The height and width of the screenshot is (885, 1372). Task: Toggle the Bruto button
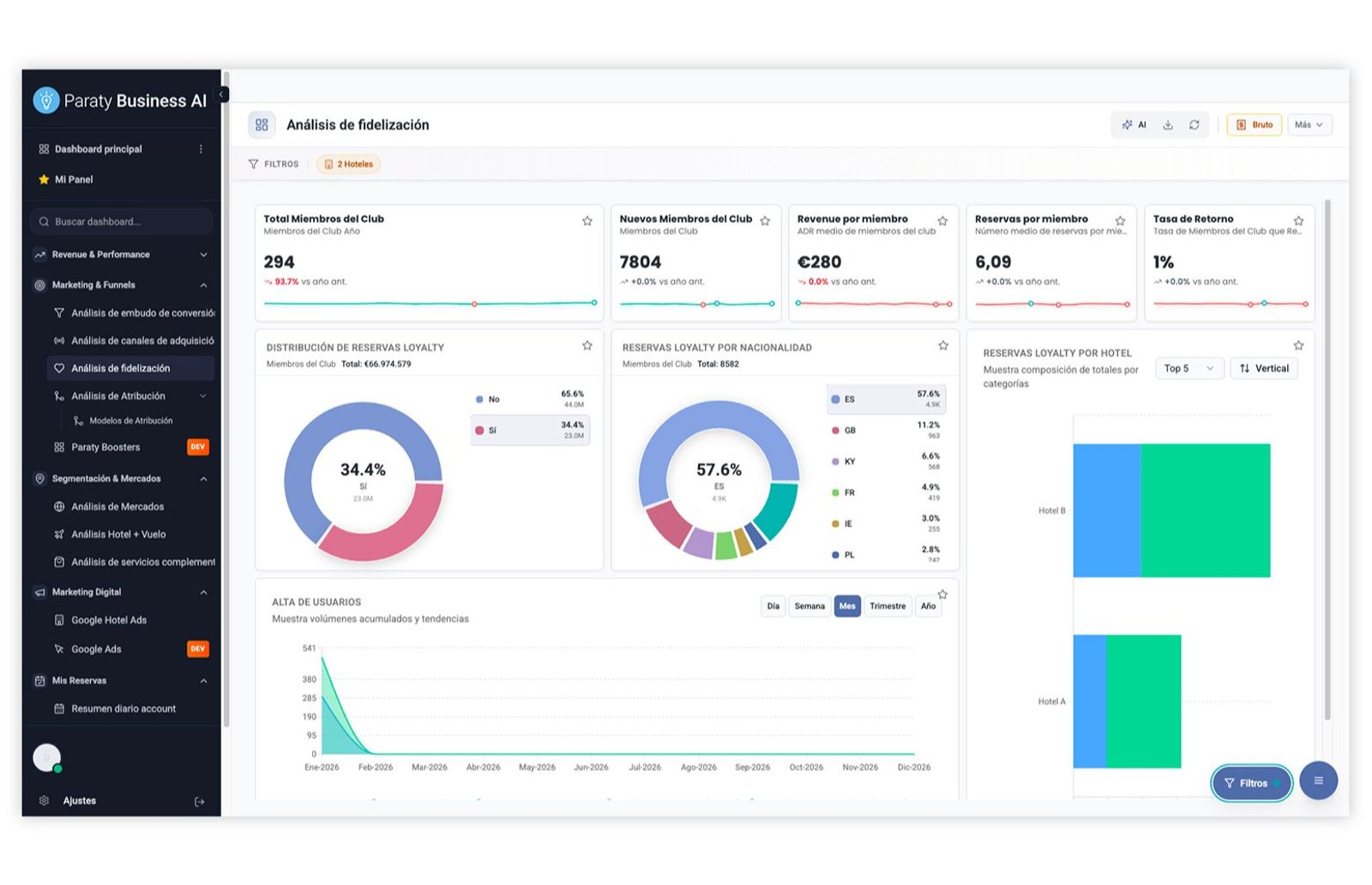pos(1254,125)
